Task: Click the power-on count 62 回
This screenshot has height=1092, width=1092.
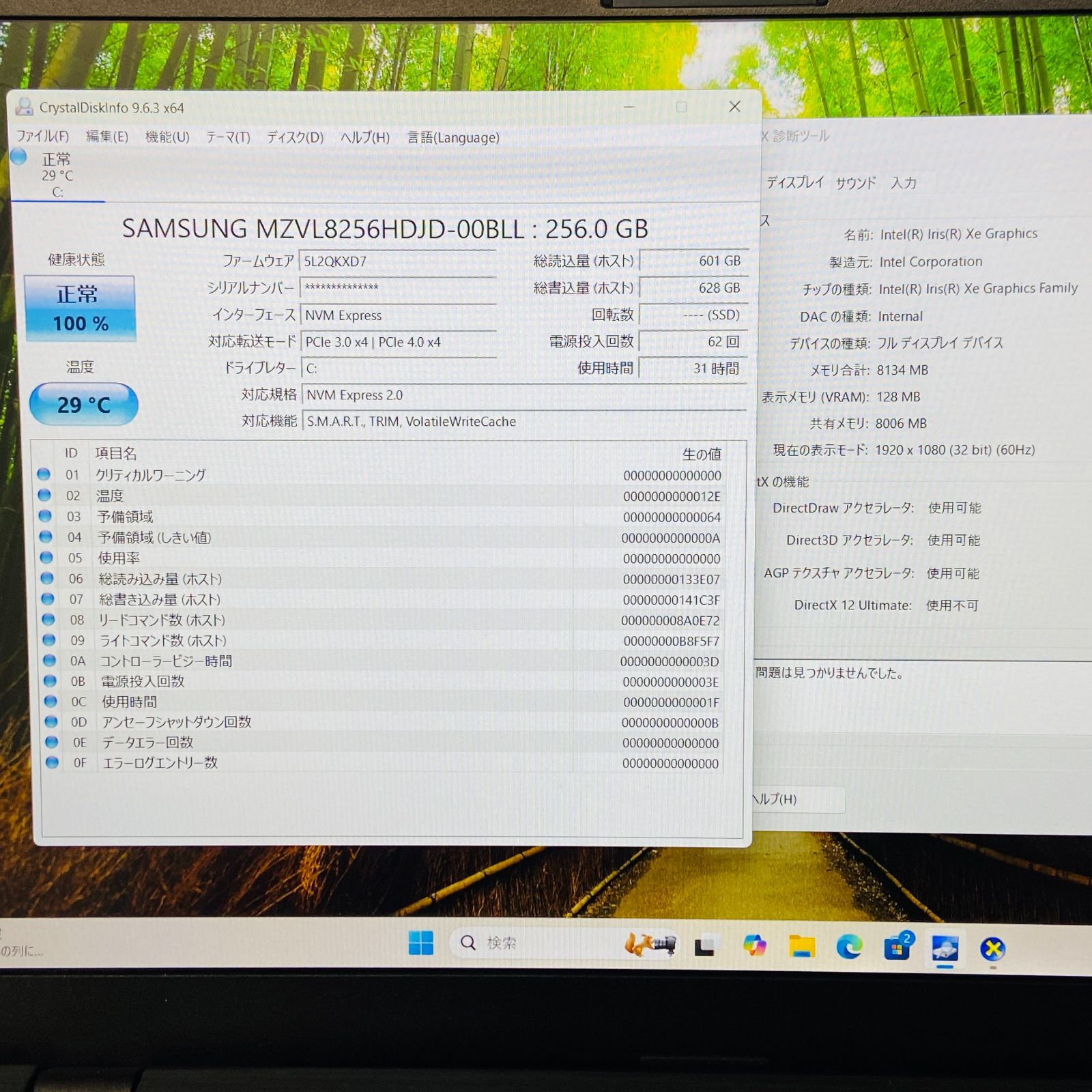Action: click(x=693, y=341)
